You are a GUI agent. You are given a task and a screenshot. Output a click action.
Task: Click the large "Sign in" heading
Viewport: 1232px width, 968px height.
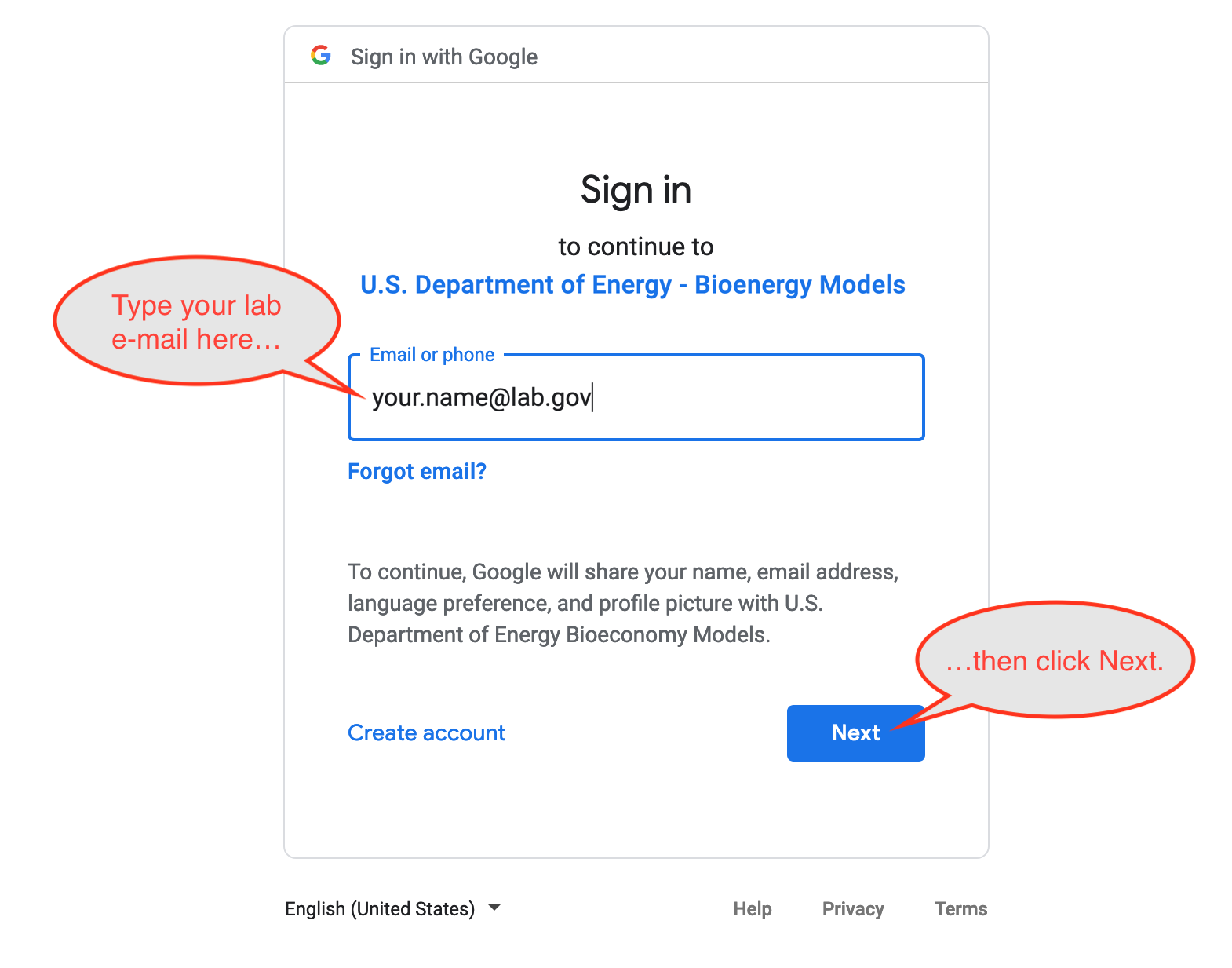[x=636, y=190]
